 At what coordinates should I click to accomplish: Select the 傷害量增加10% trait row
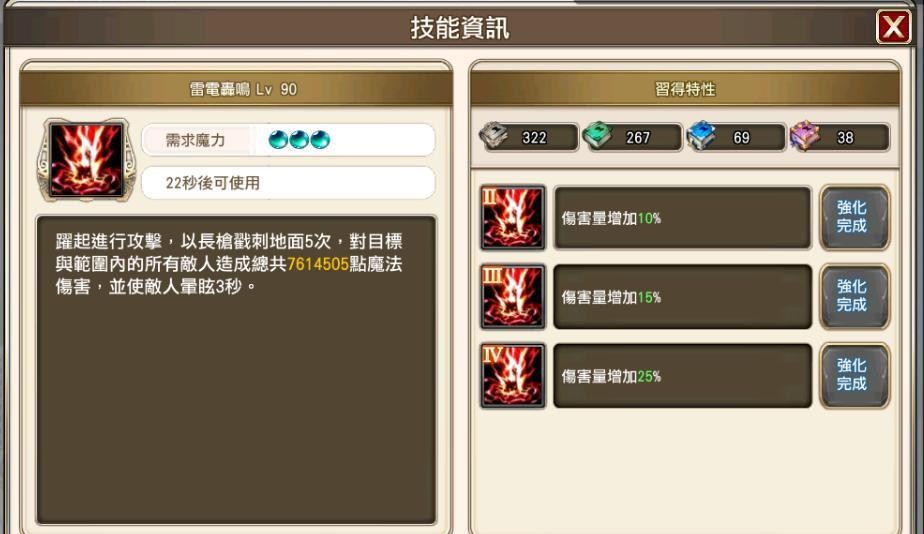(x=682, y=217)
